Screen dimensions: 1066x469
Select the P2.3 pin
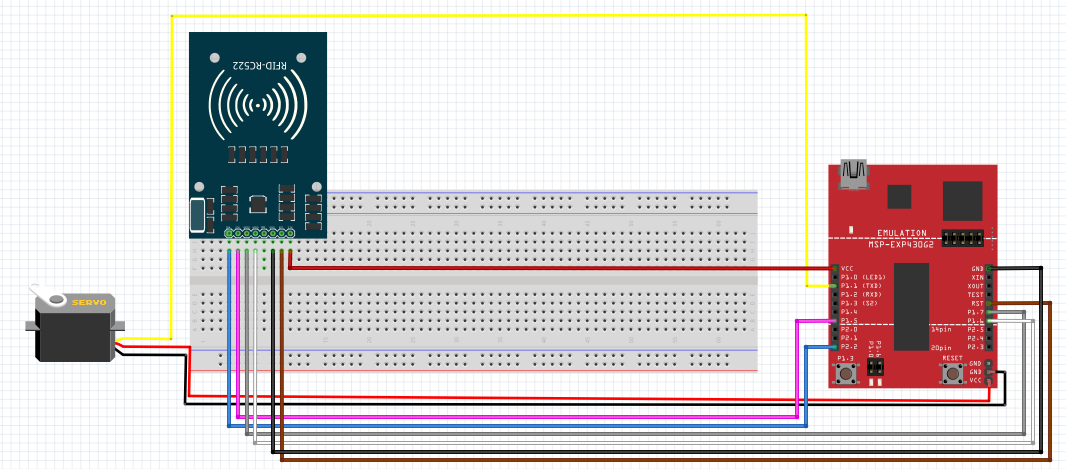pos(989,347)
